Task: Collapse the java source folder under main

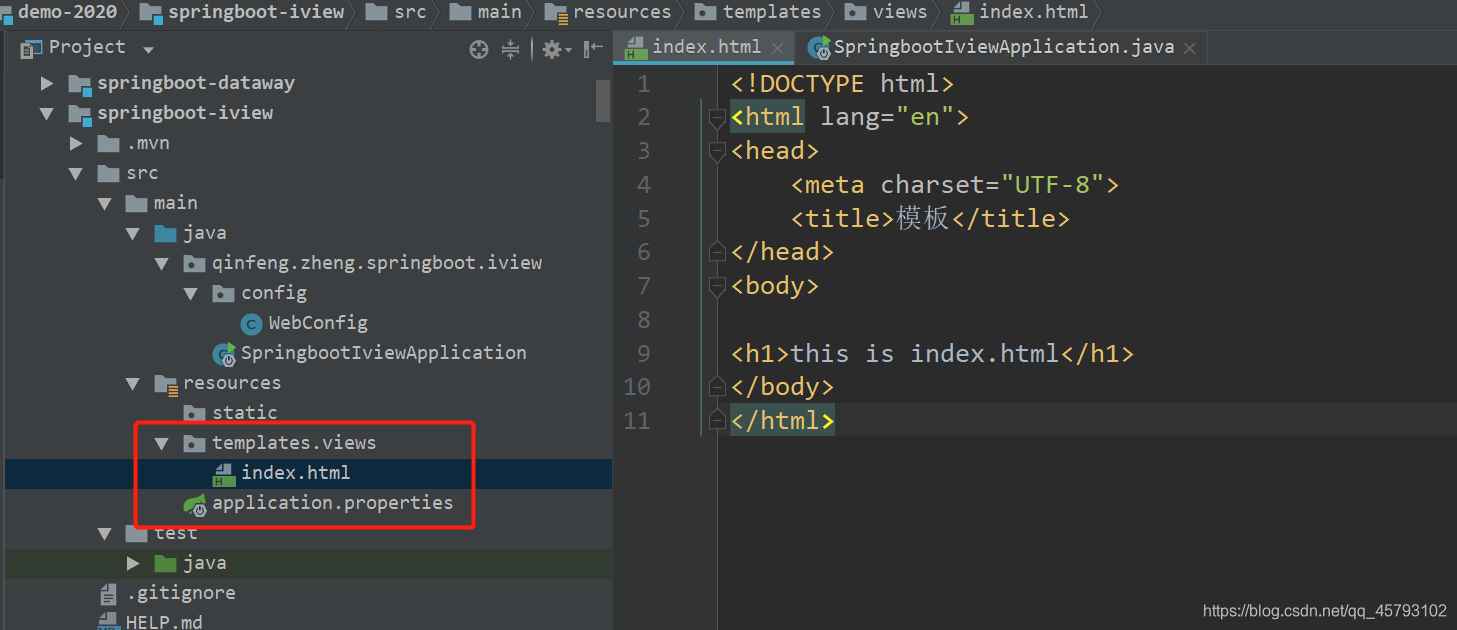Action: click(x=133, y=233)
